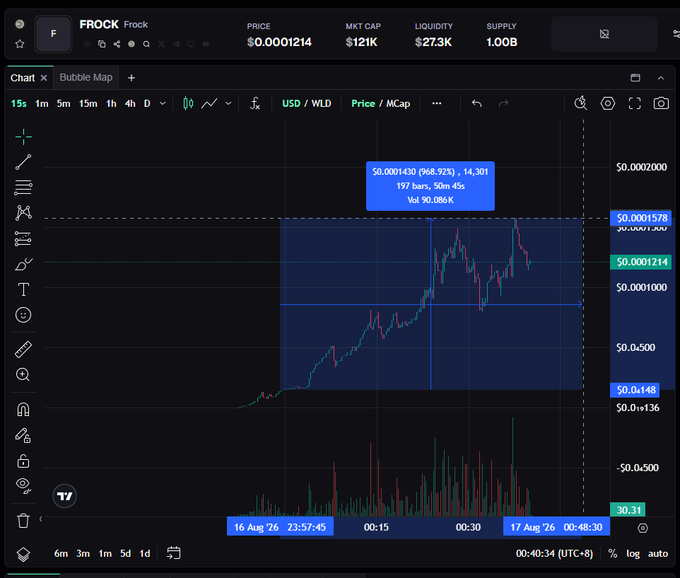680x578 pixels.
Task: Open the quick search icon in toolbar
Action: [580, 103]
